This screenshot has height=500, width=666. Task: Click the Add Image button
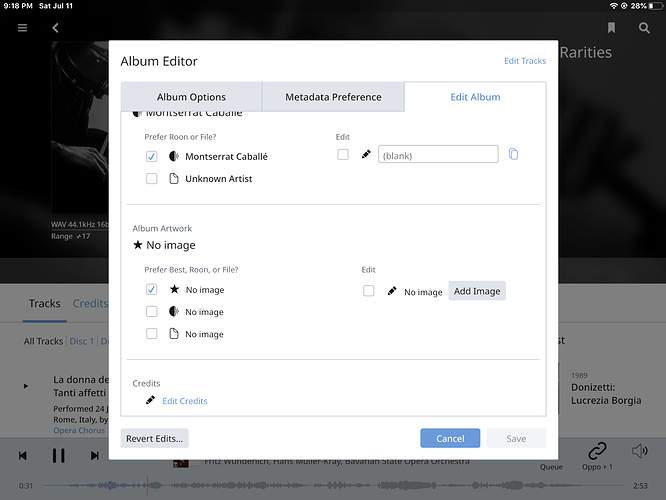477,291
